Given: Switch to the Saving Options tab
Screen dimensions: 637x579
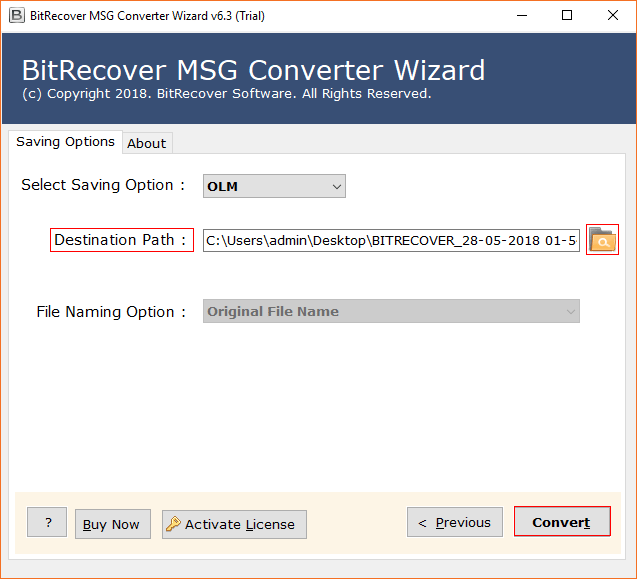Looking at the screenshot, I should (x=65, y=142).
